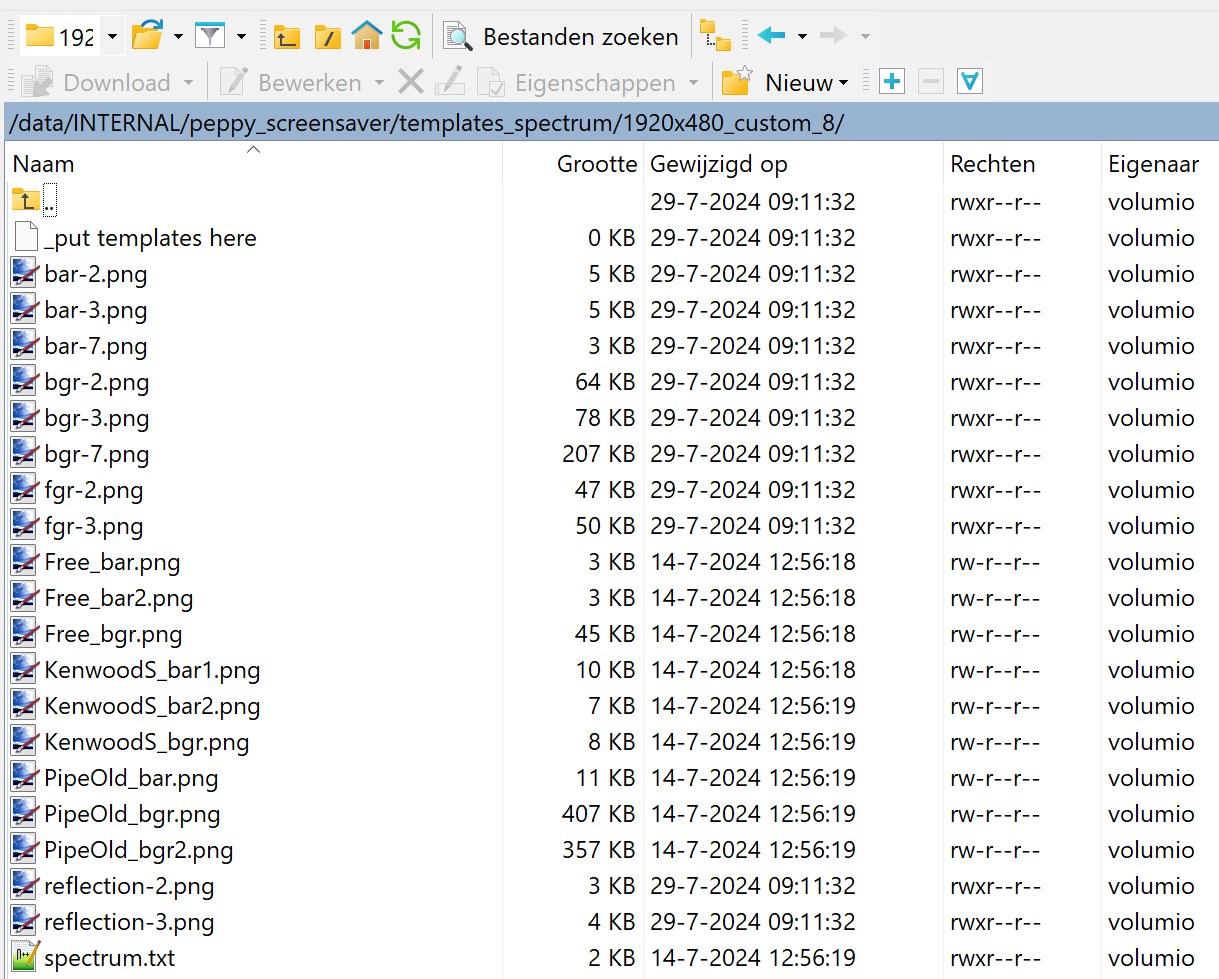
Task: Click the KenwoodS_bar2.png file icon
Action: pyautogui.click(x=25, y=706)
